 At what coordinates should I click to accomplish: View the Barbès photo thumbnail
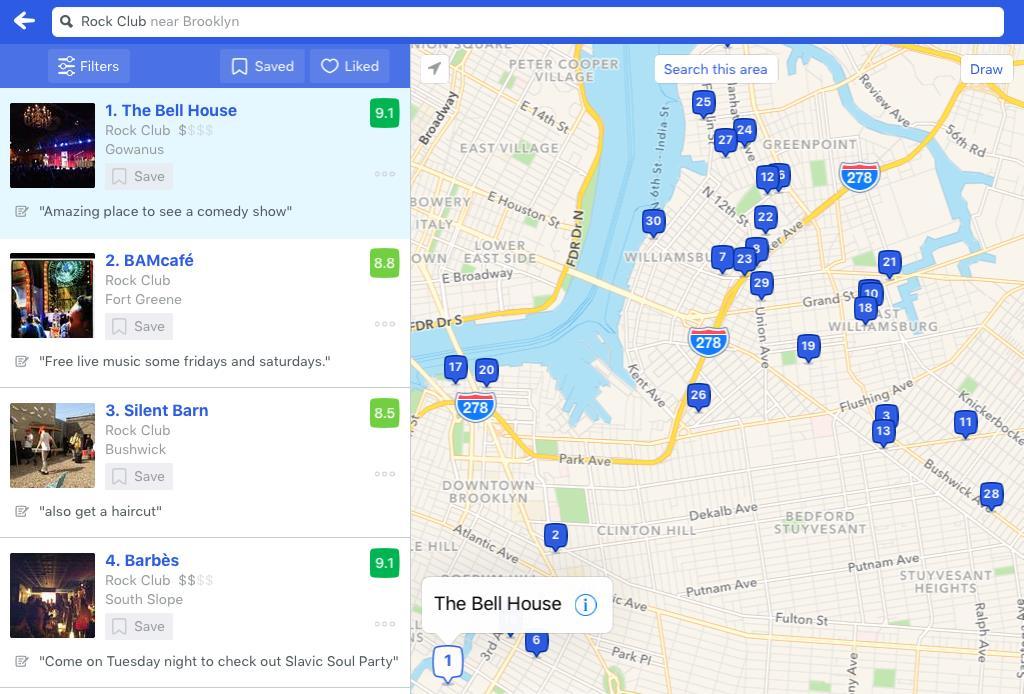(x=52, y=595)
